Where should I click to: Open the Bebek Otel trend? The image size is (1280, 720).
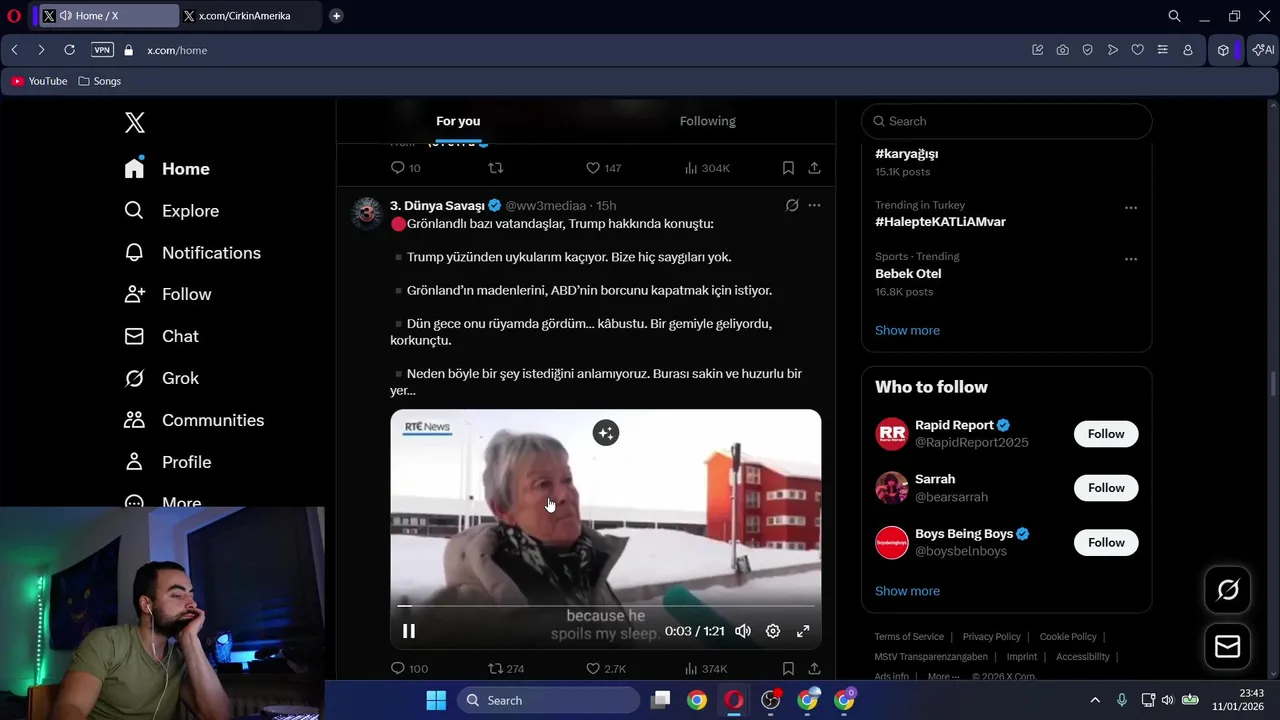coord(908,274)
